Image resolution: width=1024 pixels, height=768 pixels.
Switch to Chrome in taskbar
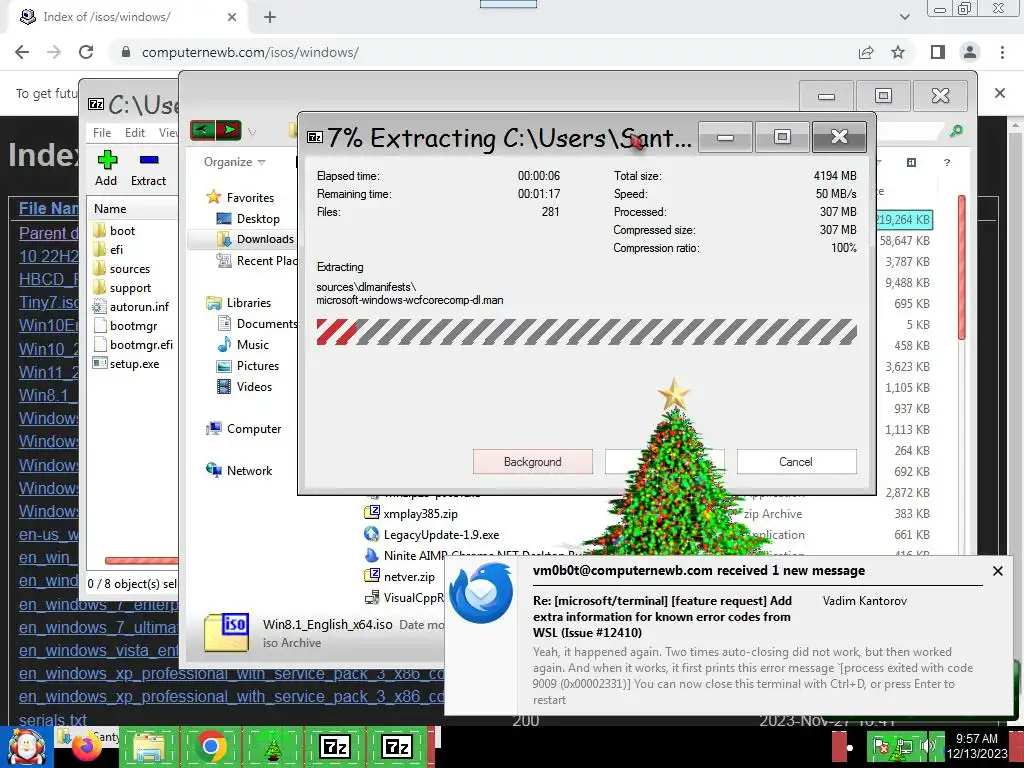[x=210, y=746]
